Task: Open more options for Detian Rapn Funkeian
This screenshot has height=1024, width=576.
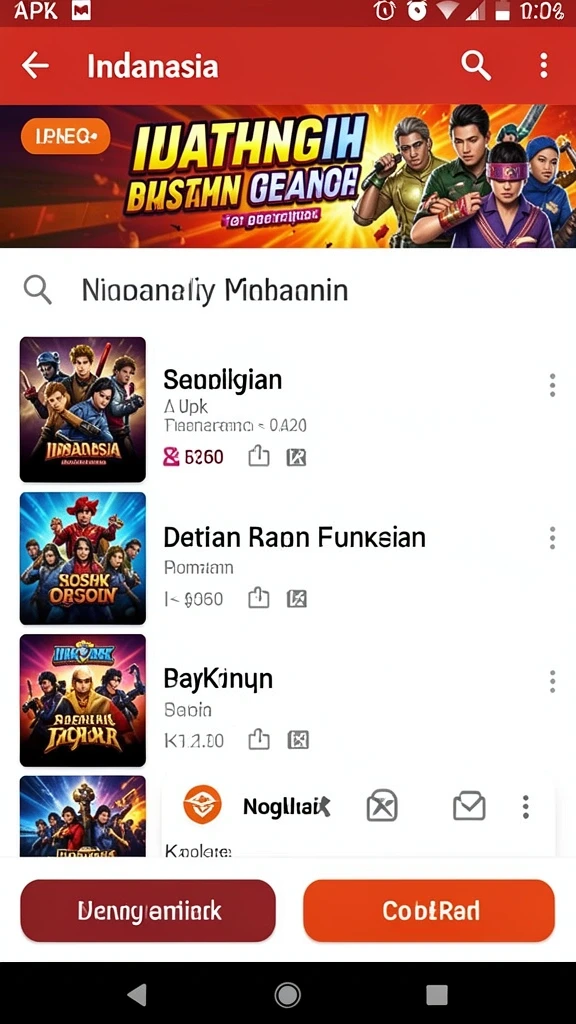Action: 552,537
